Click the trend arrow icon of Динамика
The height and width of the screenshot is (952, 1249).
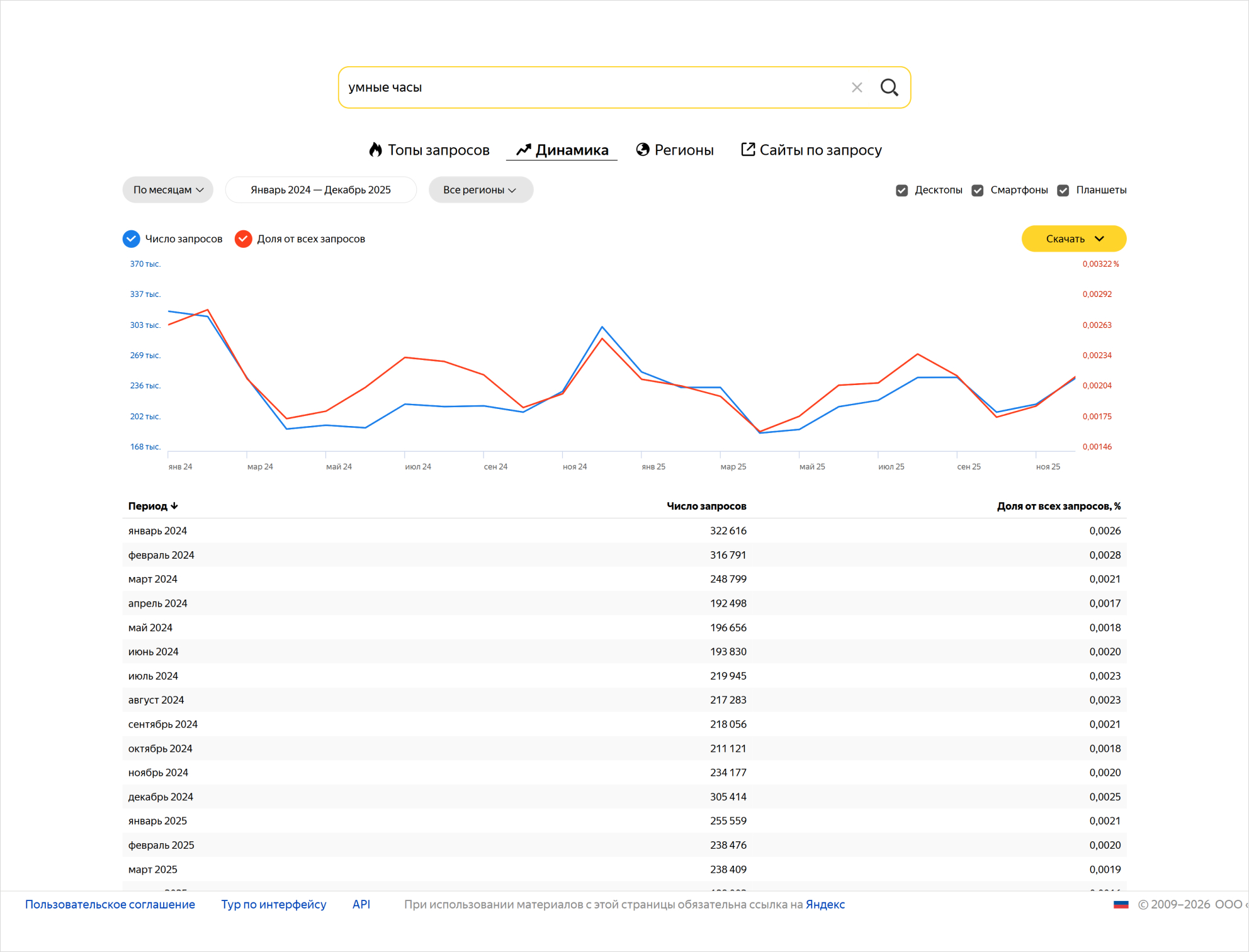pos(524,150)
